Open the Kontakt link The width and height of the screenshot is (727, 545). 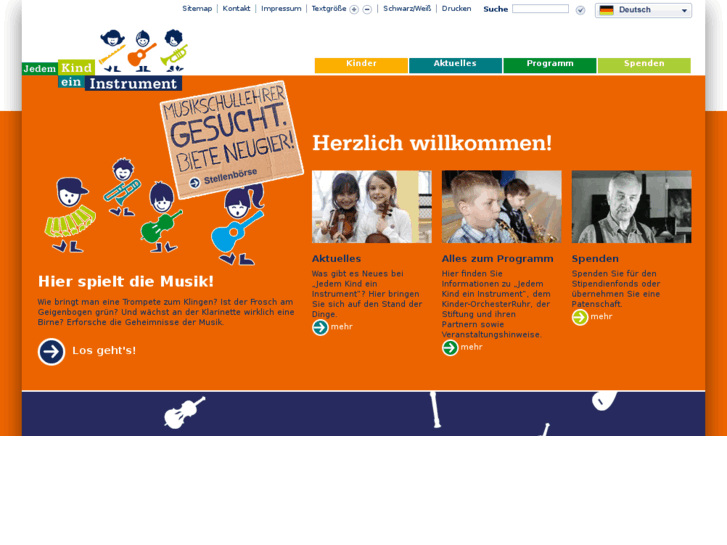click(x=236, y=8)
